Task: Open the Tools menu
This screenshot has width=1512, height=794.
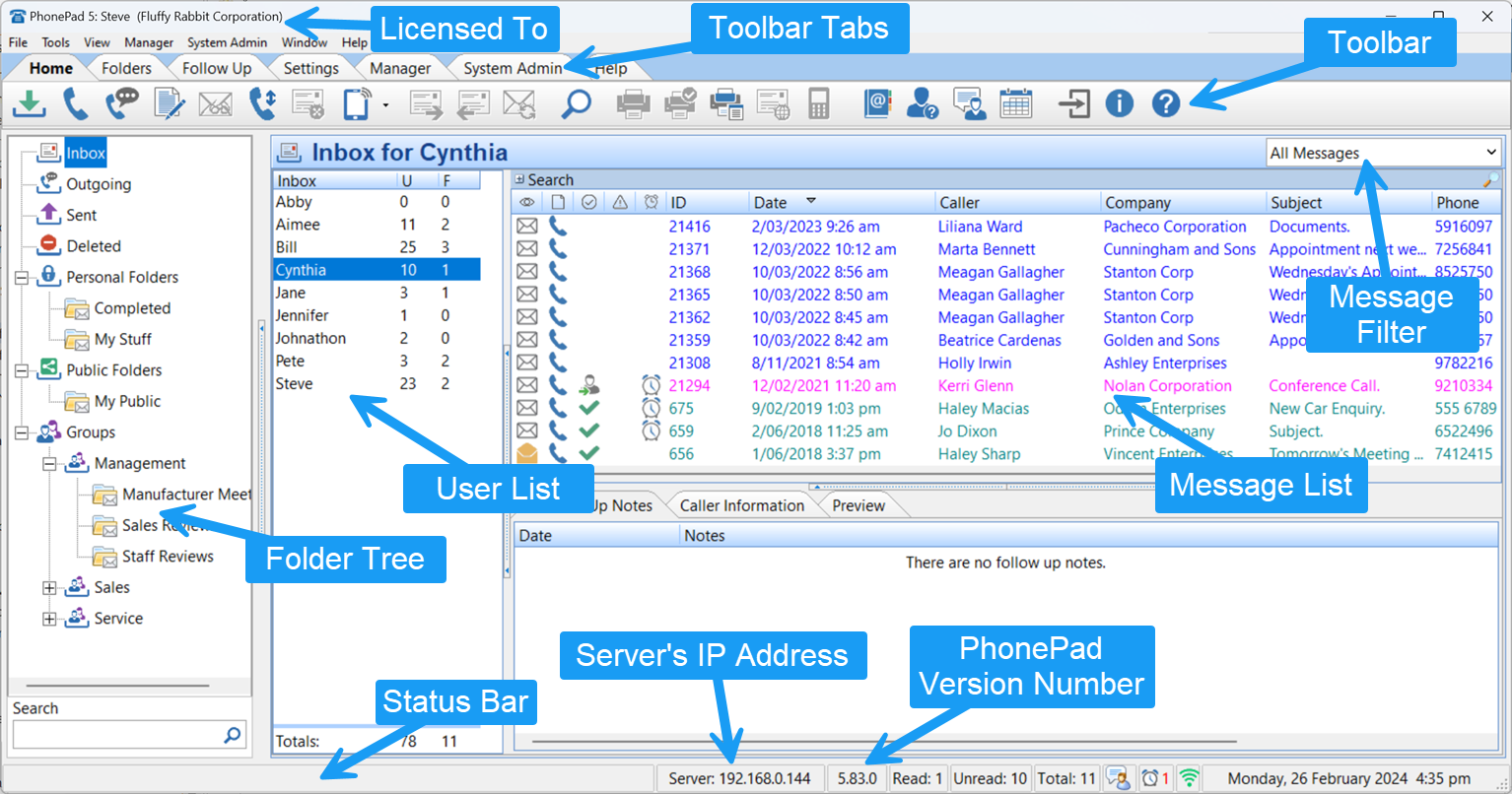Action: [55, 42]
